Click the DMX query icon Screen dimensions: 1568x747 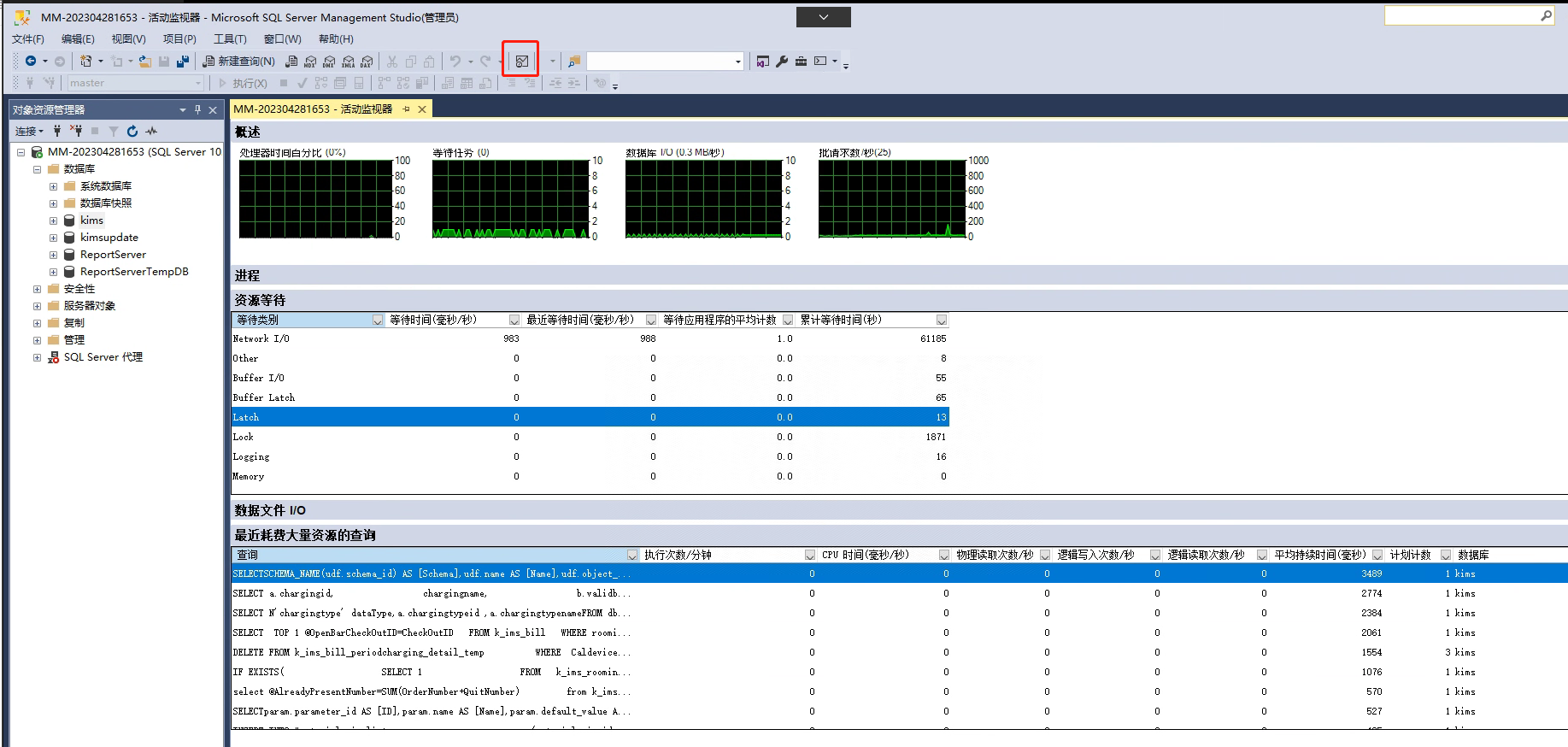(329, 61)
